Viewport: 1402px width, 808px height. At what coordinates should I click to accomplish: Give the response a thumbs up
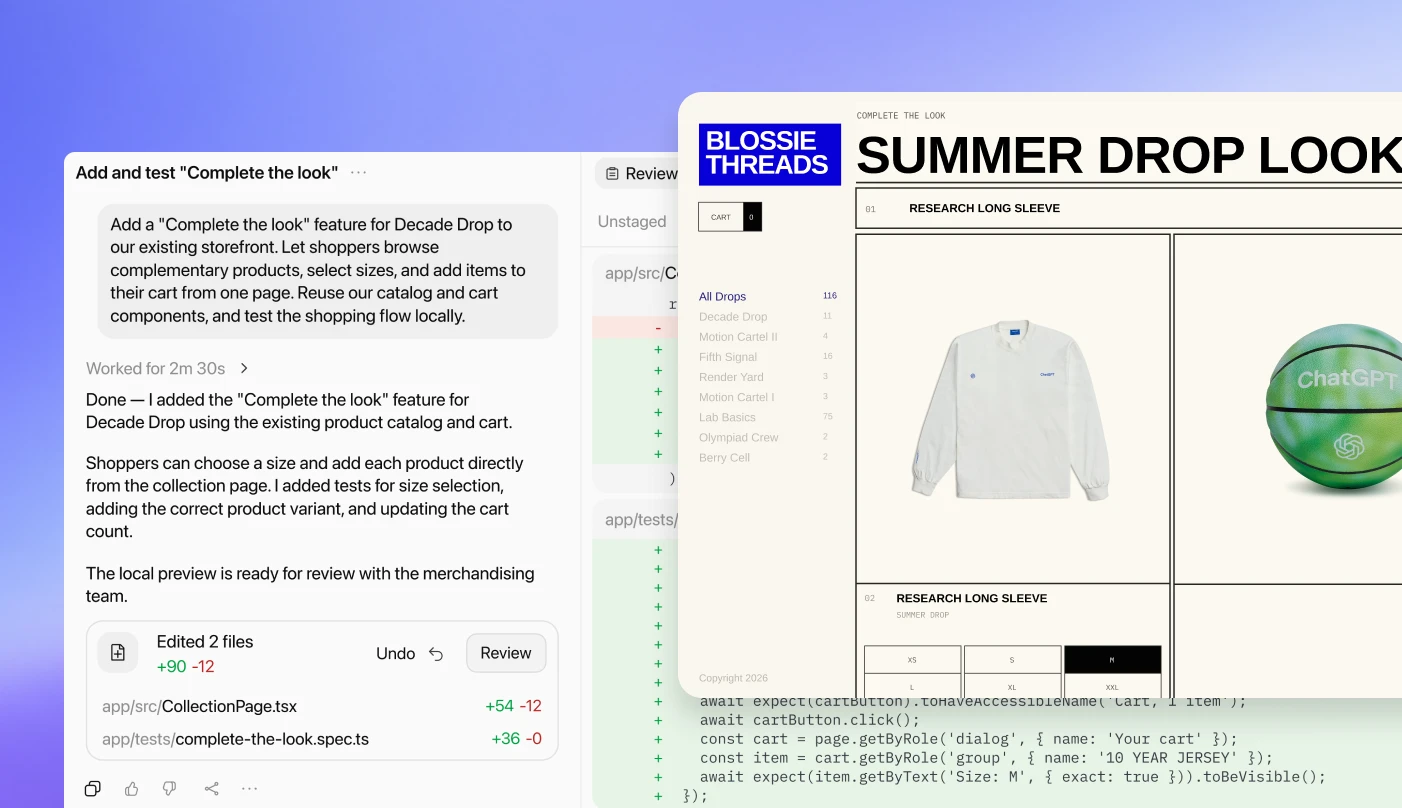pyautogui.click(x=132, y=789)
